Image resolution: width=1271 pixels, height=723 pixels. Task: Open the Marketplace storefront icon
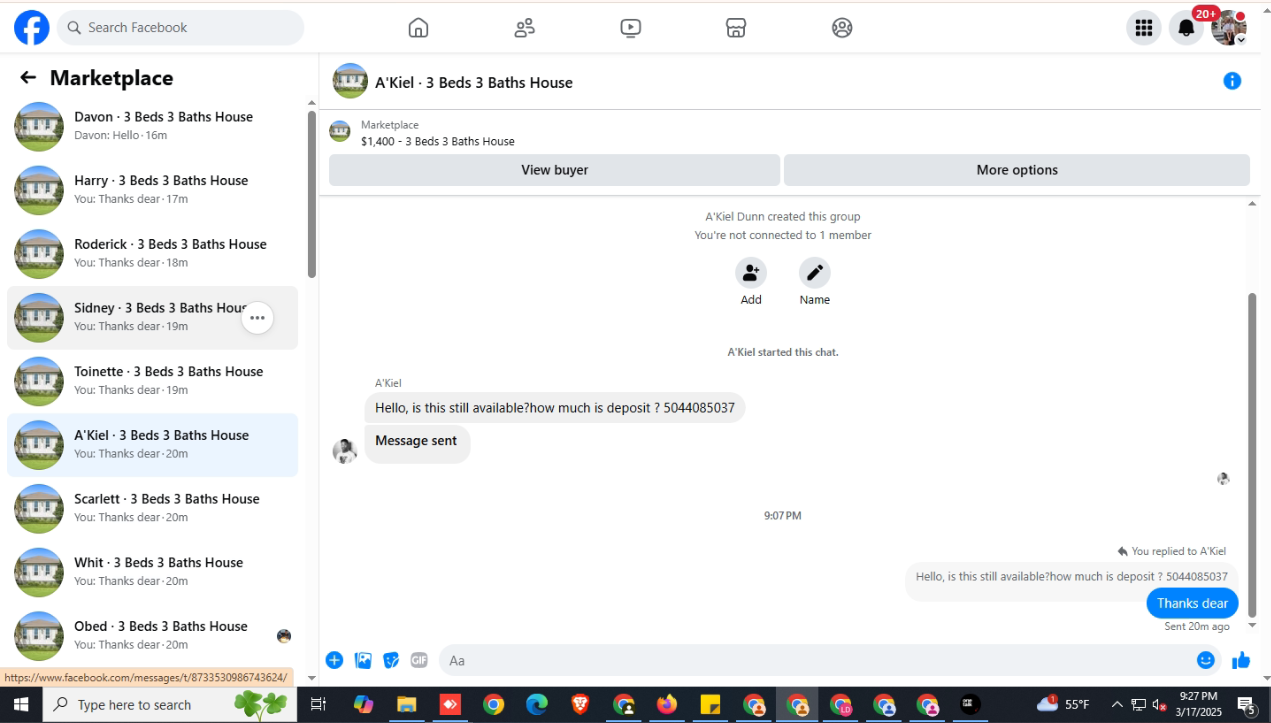tap(736, 28)
